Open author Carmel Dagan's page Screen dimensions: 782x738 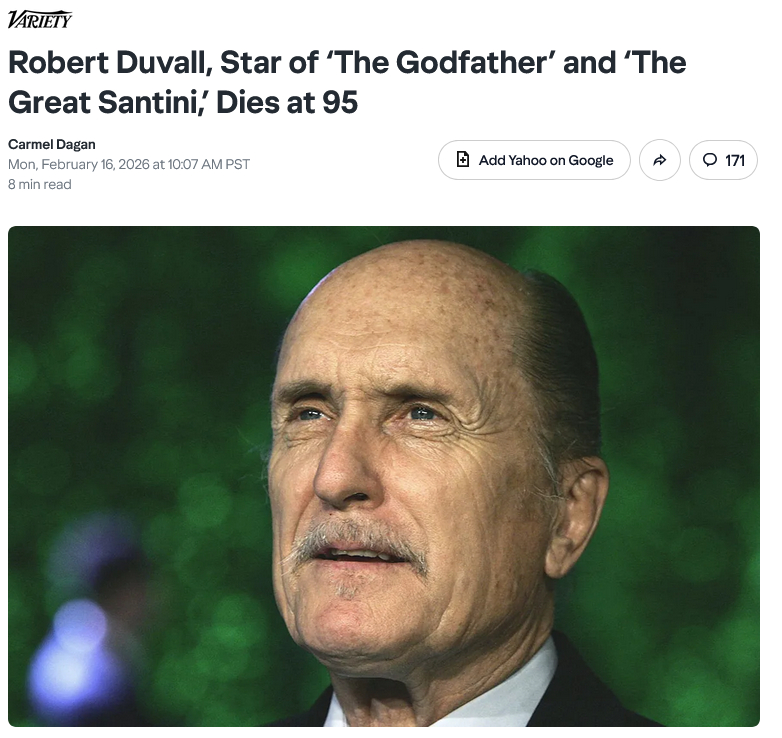pyautogui.click(x=52, y=144)
